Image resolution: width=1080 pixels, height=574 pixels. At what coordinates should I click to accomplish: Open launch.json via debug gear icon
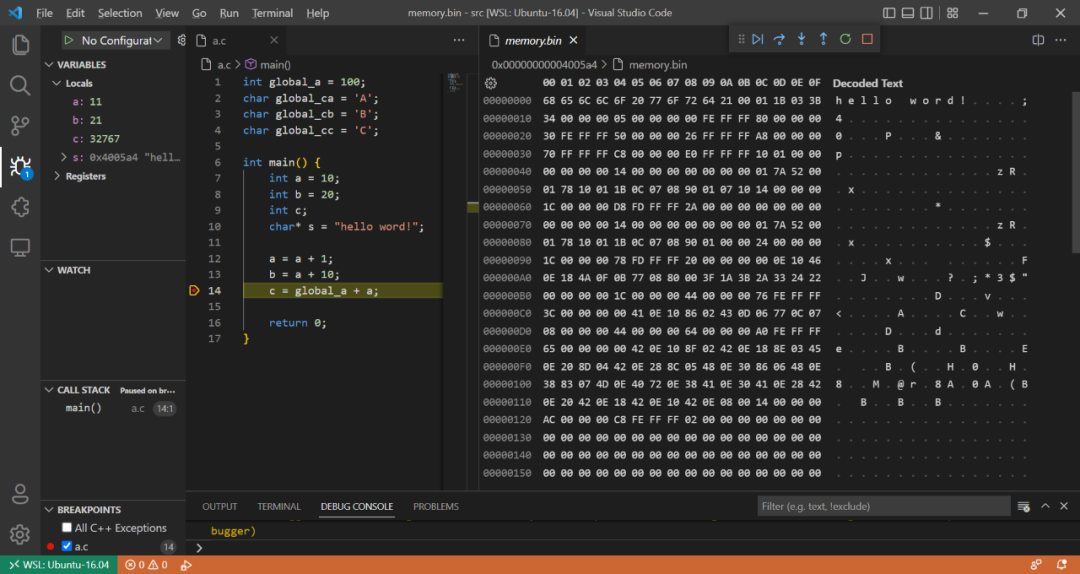click(181, 41)
